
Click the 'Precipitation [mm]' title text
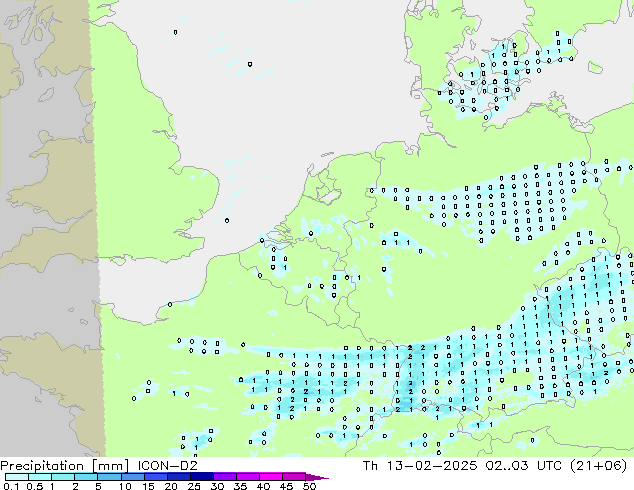(x=65, y=466)
